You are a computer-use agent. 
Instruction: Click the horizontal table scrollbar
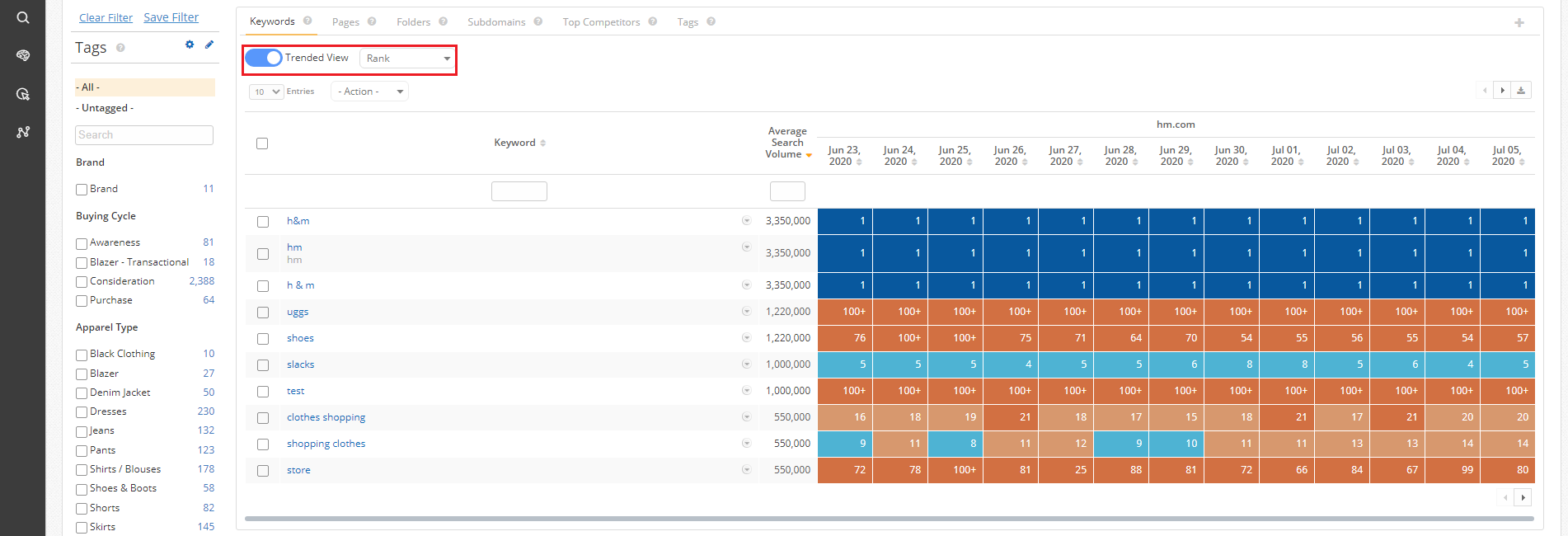(x=889, y=519)
